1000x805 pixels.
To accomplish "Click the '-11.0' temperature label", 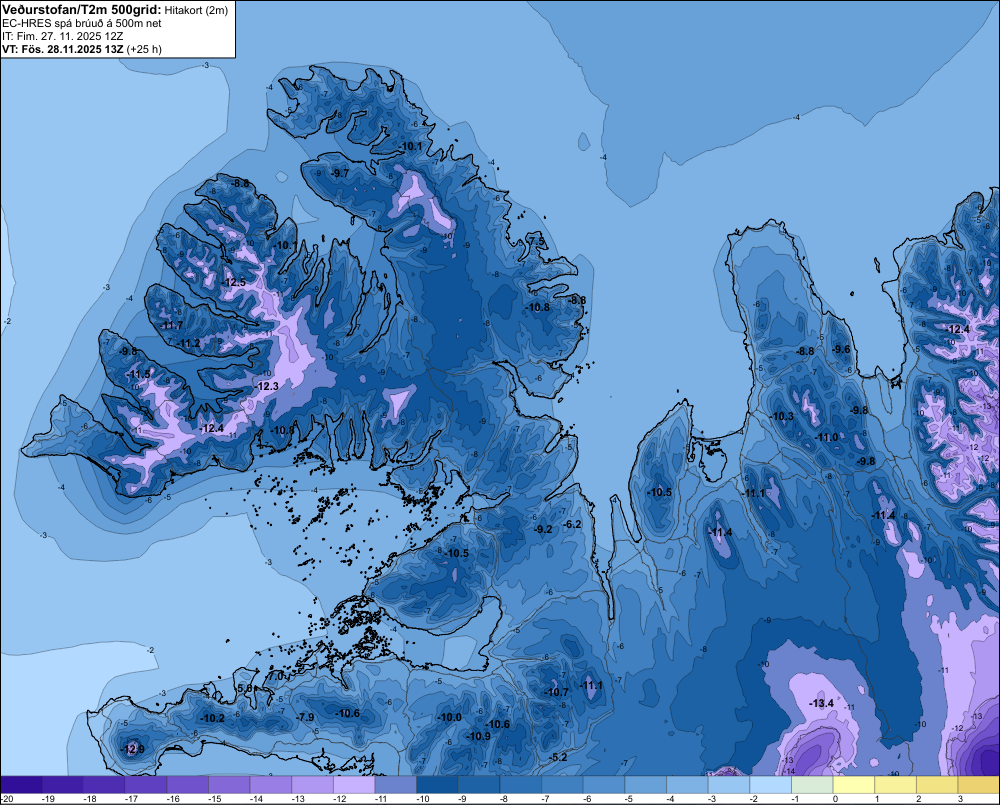I will click(x=827, y=437).
